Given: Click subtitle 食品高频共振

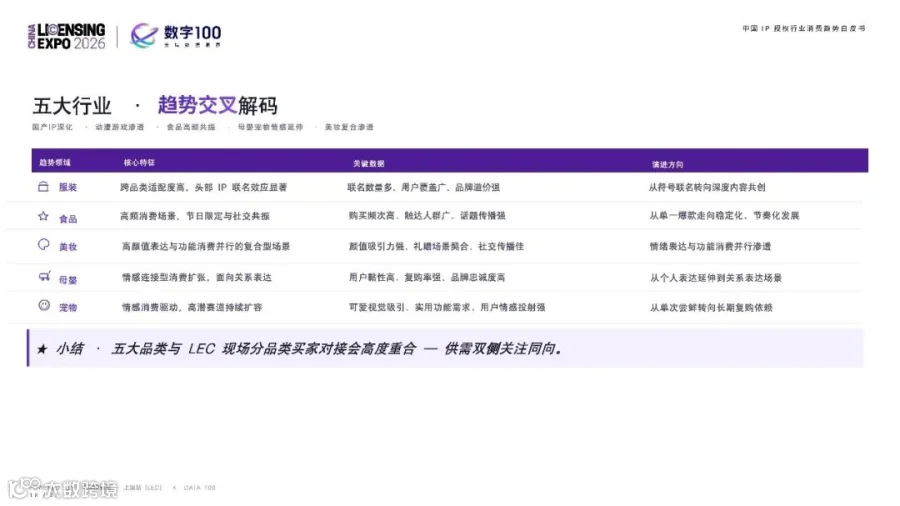Looking at the screenshot, I should coord(191,127).
